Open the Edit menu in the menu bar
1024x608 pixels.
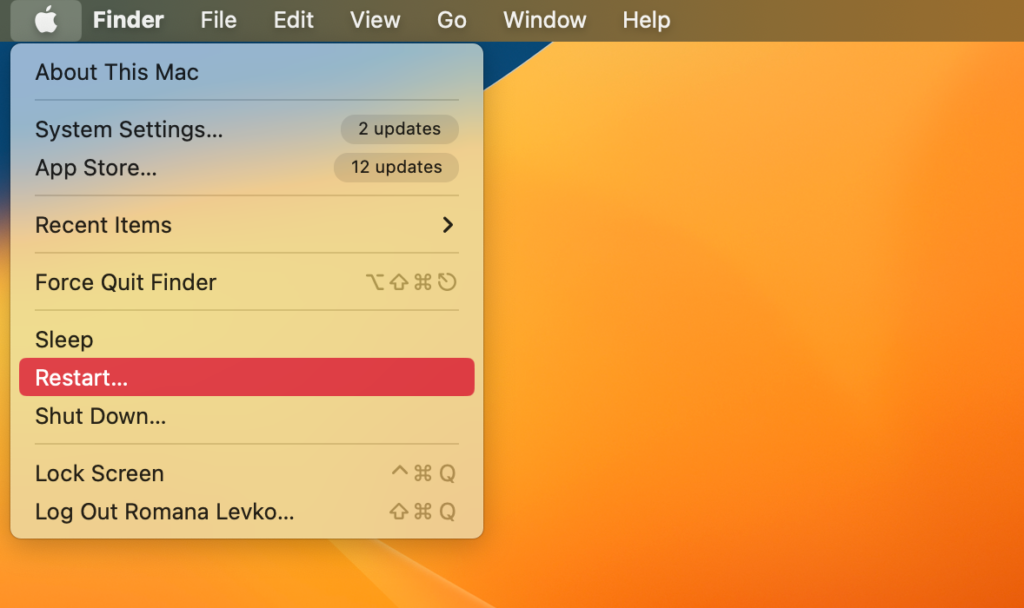(294, 20)
